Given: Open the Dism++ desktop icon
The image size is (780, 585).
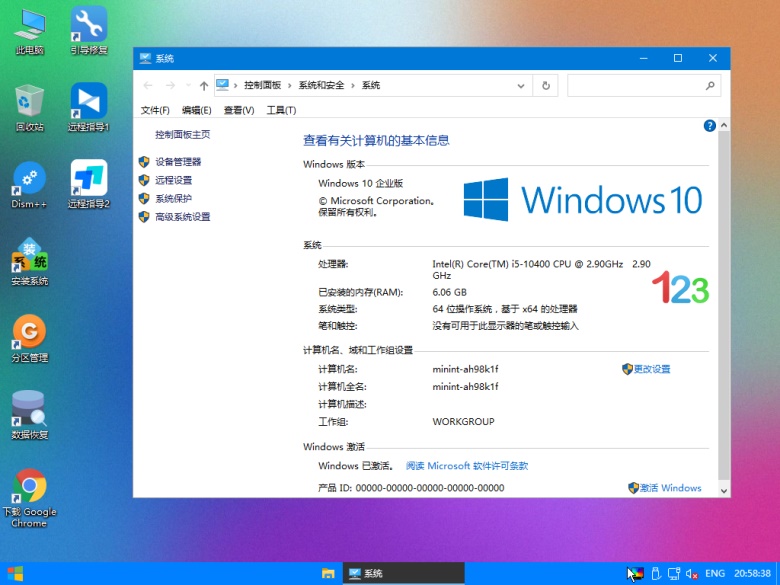Looking at the screenshot, I should (29, 184).
